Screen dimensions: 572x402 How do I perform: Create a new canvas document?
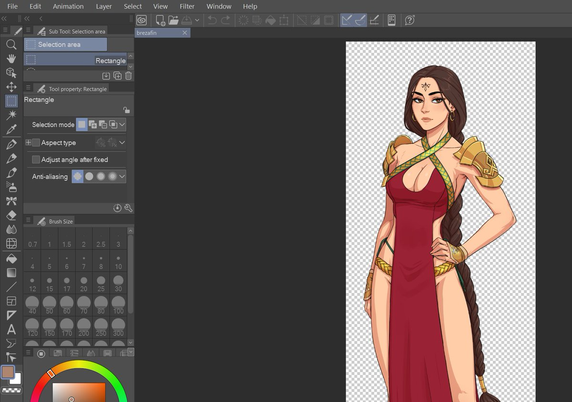160,20
